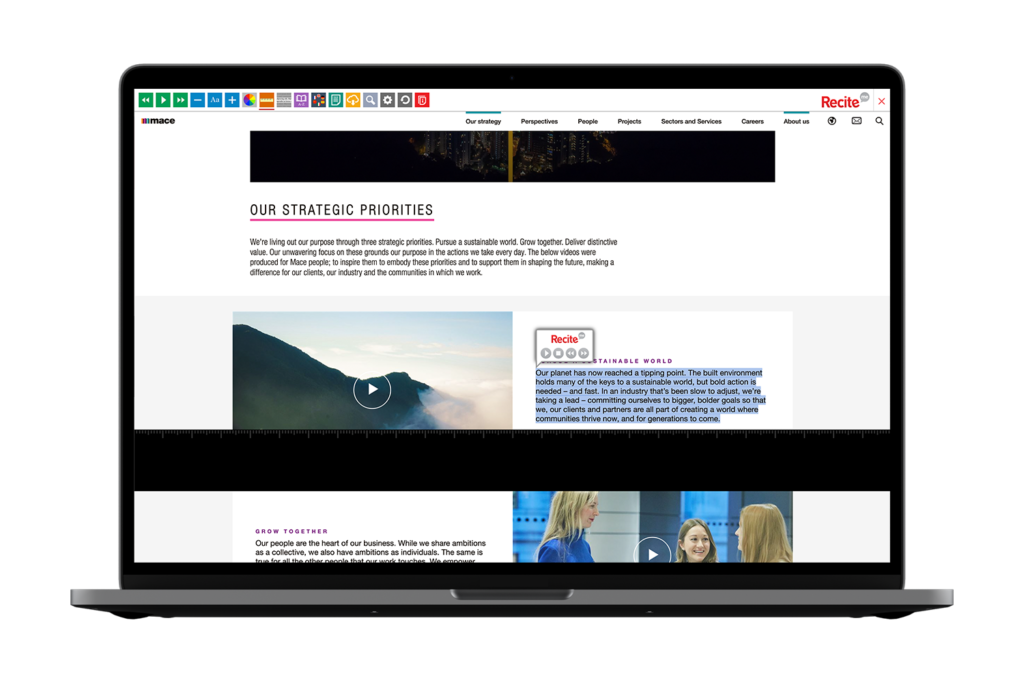Open the Perspectives menu item
The height and width of the screenshot is (683, 1024).
(x=539, y=121)
